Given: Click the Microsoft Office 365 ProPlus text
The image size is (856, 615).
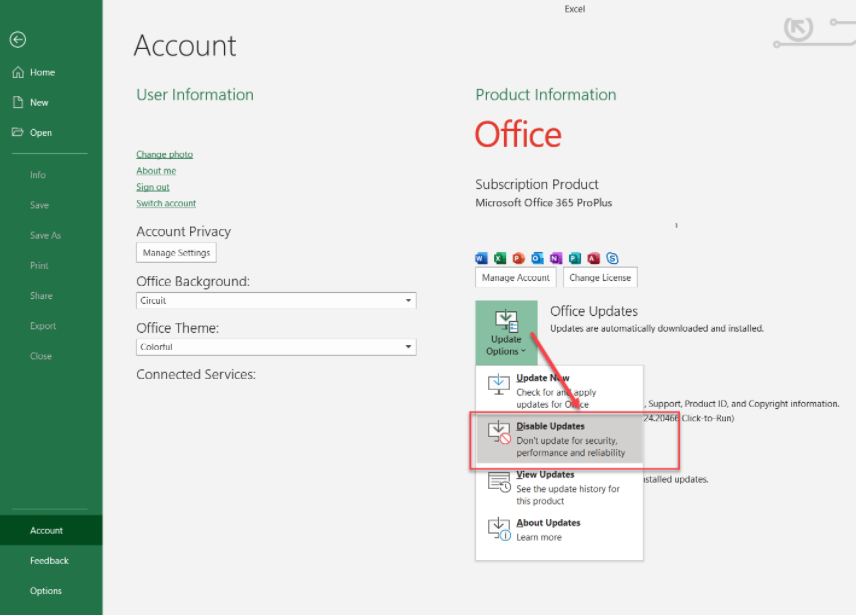Looking at the screenshot, I should click(543, 202).
